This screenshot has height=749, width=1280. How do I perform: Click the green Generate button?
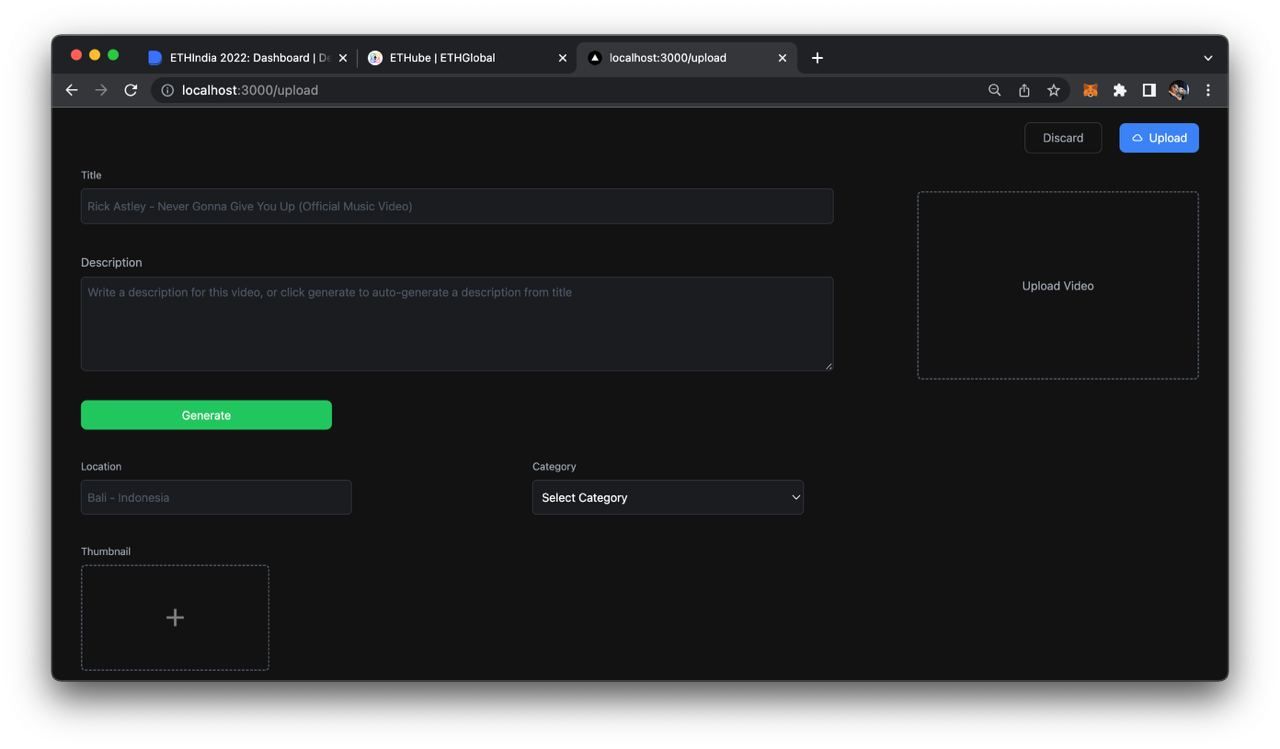[206, 415]
